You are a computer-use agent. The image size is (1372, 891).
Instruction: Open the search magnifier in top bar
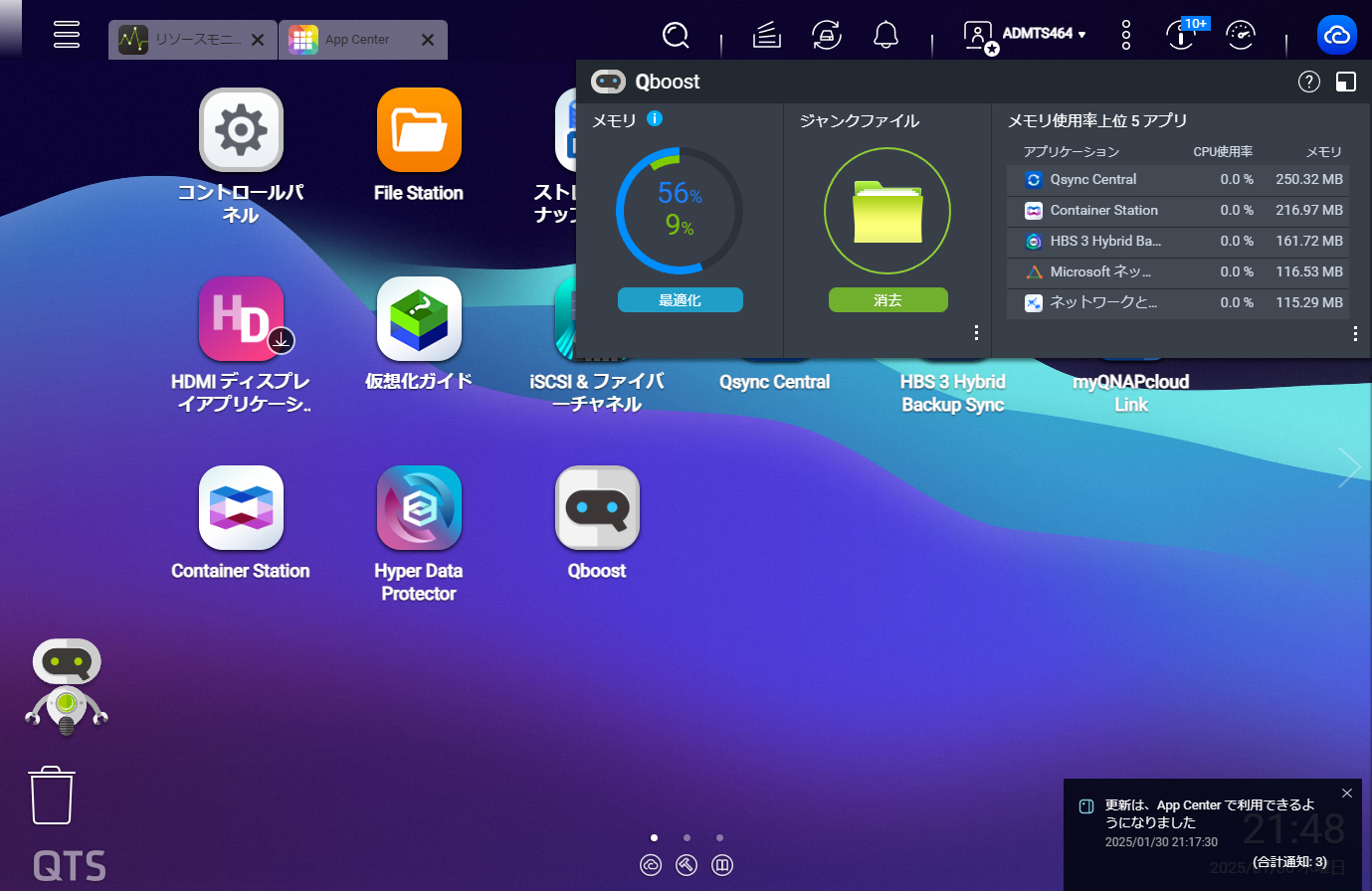(x=676, y=35)
